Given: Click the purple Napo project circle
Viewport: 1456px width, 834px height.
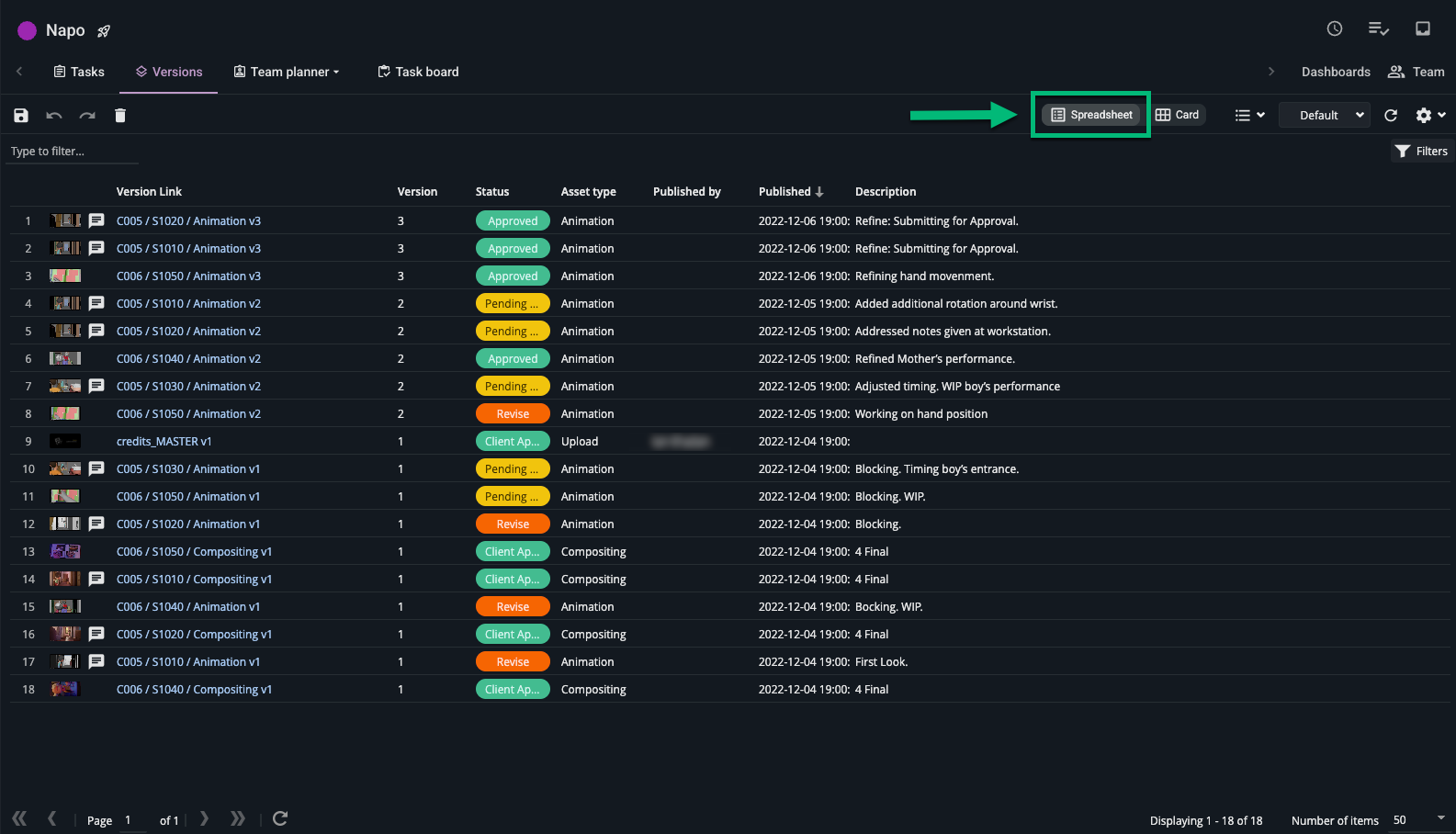Looking at the screenshot, I should point(28,30).
